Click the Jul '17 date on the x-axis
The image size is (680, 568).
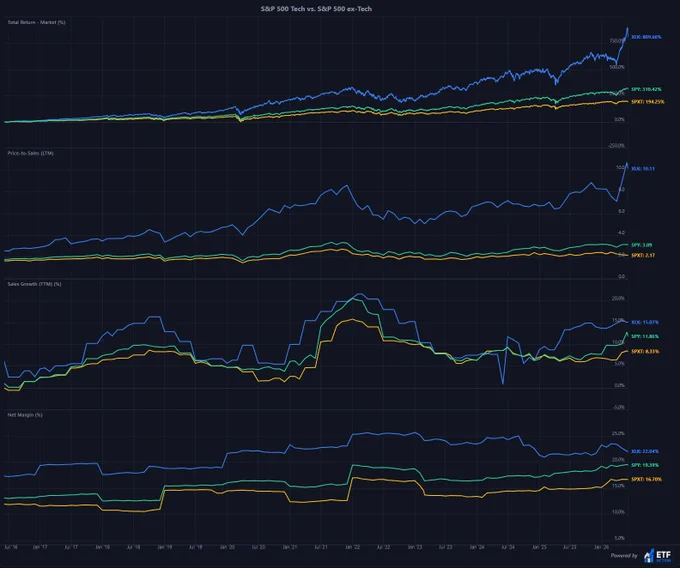coord(71,547)
